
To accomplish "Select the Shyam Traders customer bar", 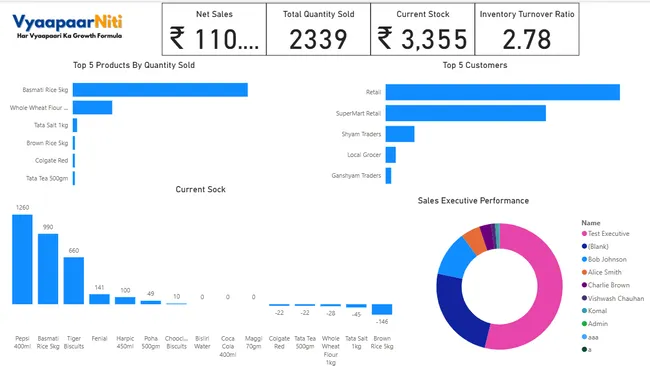I will point(400,134).
